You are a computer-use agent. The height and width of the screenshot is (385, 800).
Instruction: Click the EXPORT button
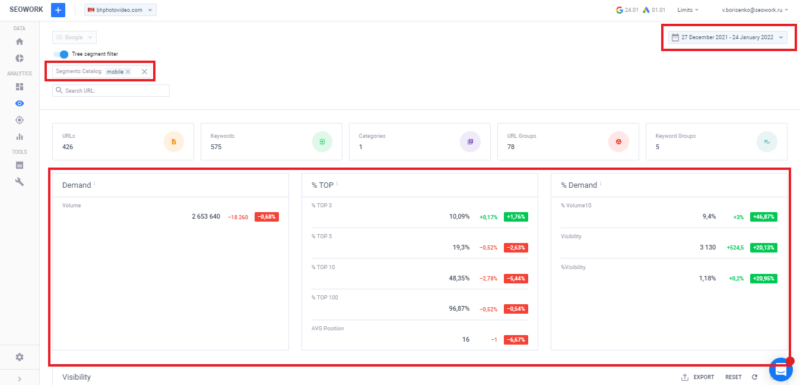697,377
